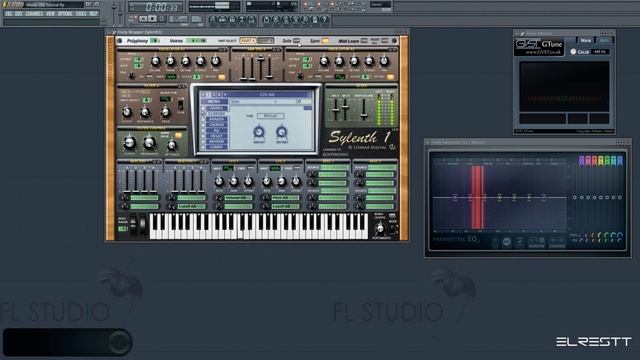Select Part A in Sylenth1

(248, 41)
